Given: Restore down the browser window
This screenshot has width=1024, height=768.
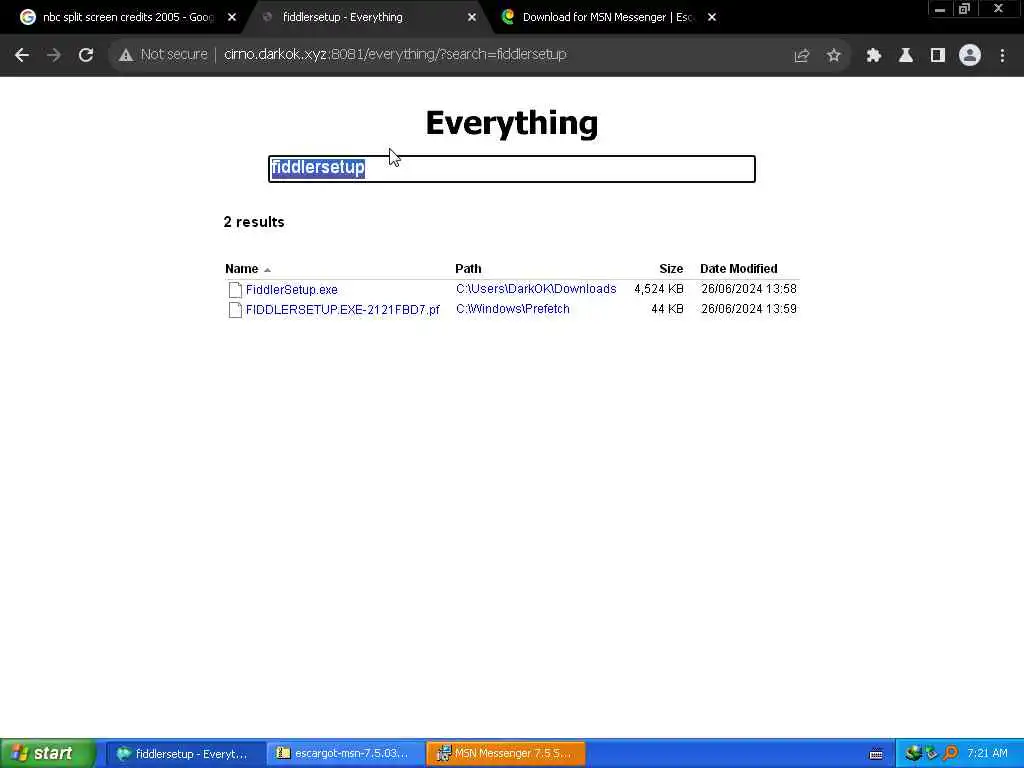Looking at the screenshot, I should pos(965,9).
